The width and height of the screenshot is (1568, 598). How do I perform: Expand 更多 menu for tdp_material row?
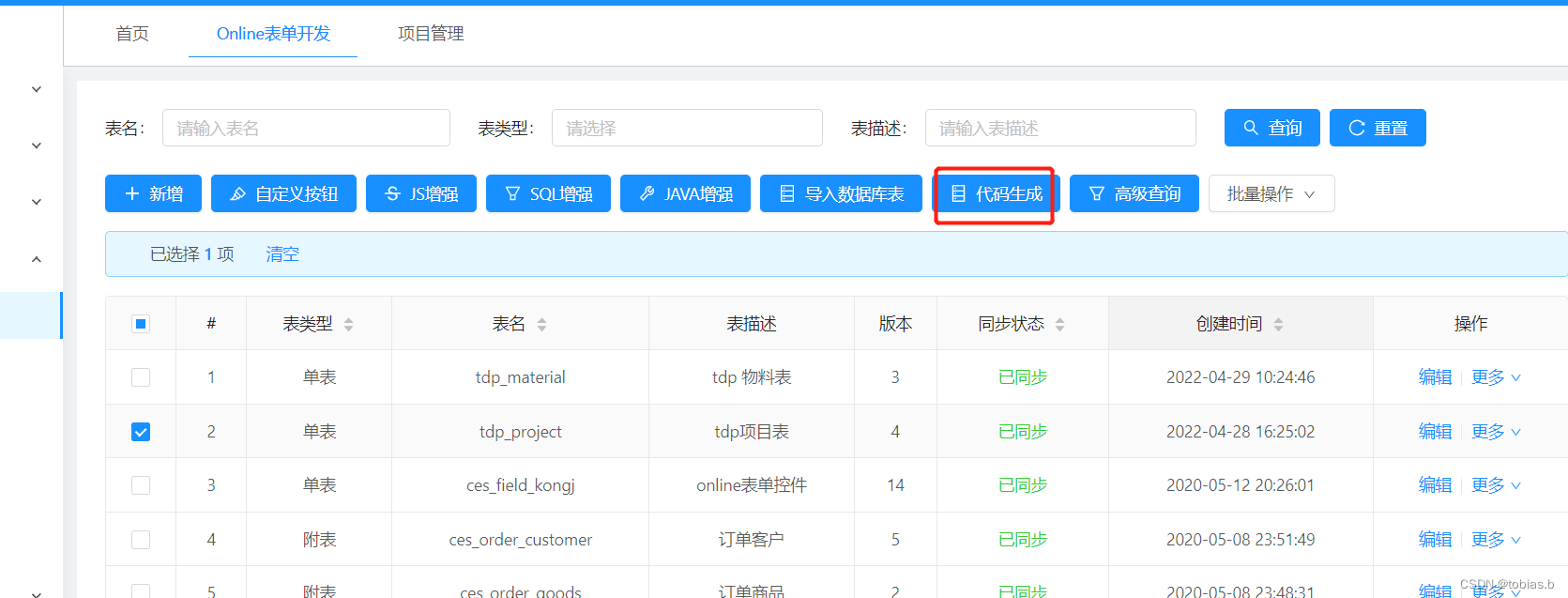pos(1496,377)
